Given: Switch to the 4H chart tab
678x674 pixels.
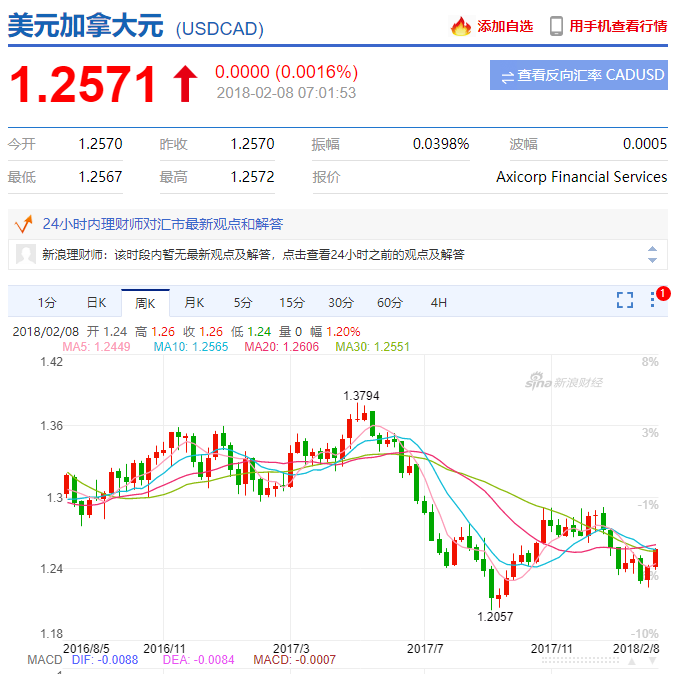Looking at the screenshot, I should coord(438,303).
